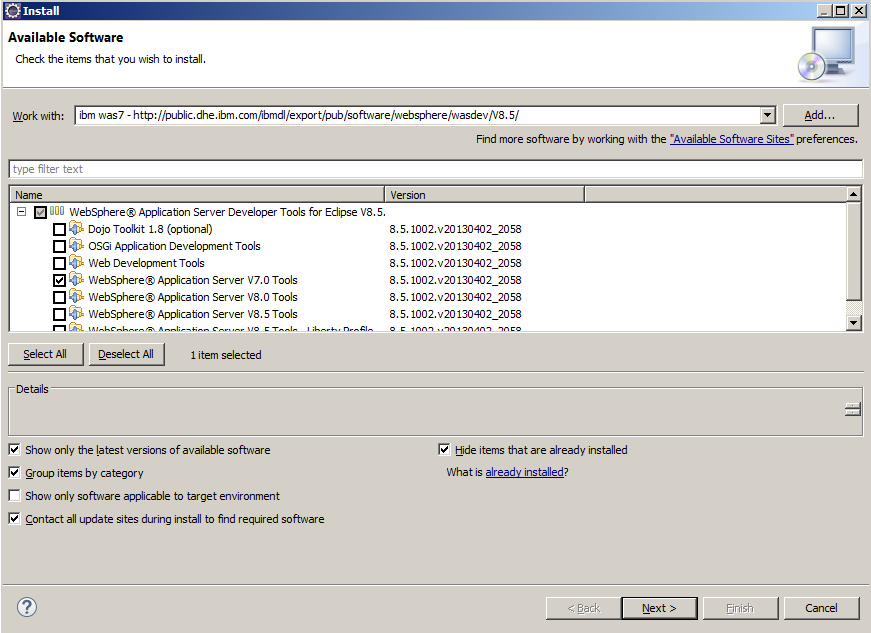Click the software list scroll down arrow

[853, 323]
